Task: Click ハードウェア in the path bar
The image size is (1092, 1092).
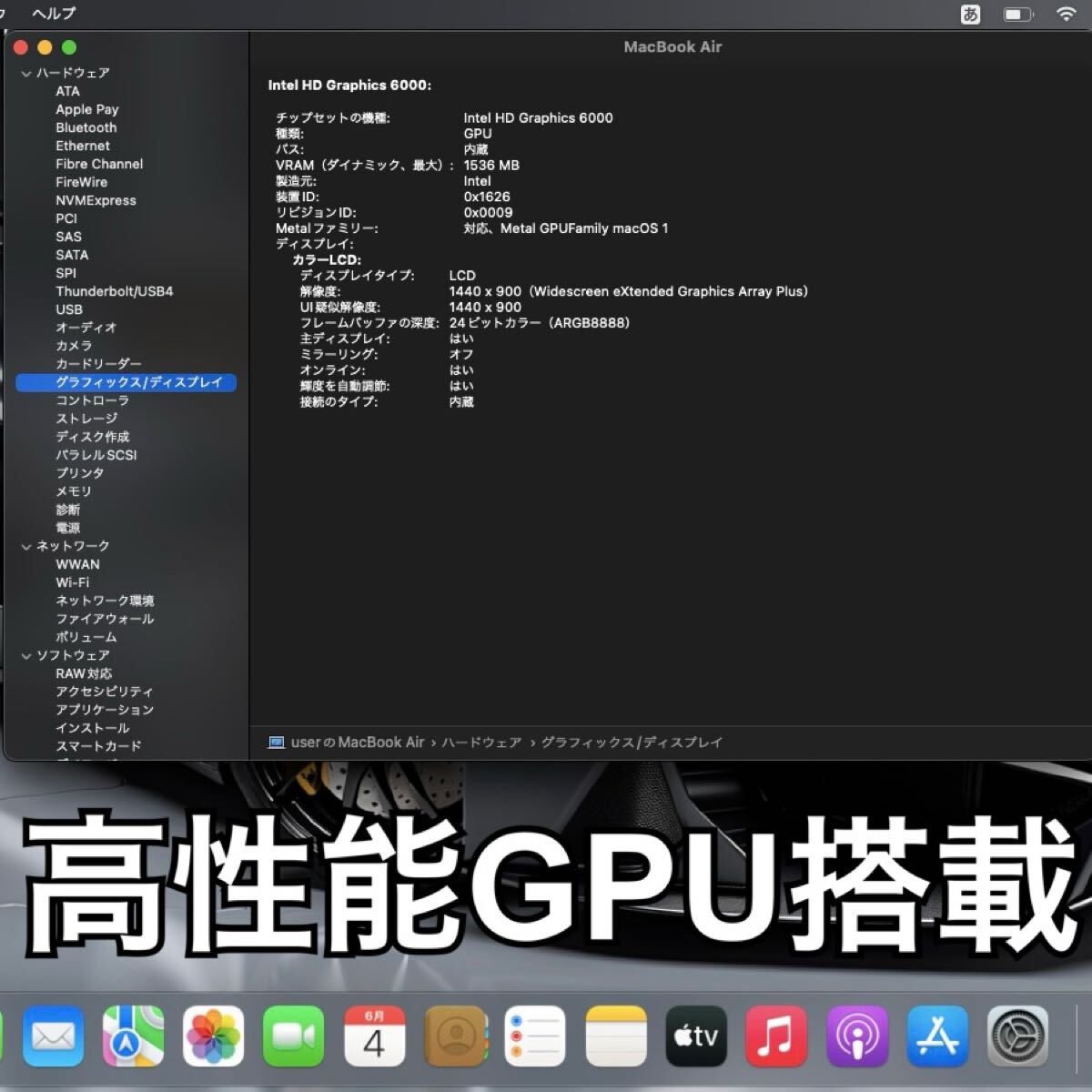Action: pyautogui.click(x=482, y=743)
